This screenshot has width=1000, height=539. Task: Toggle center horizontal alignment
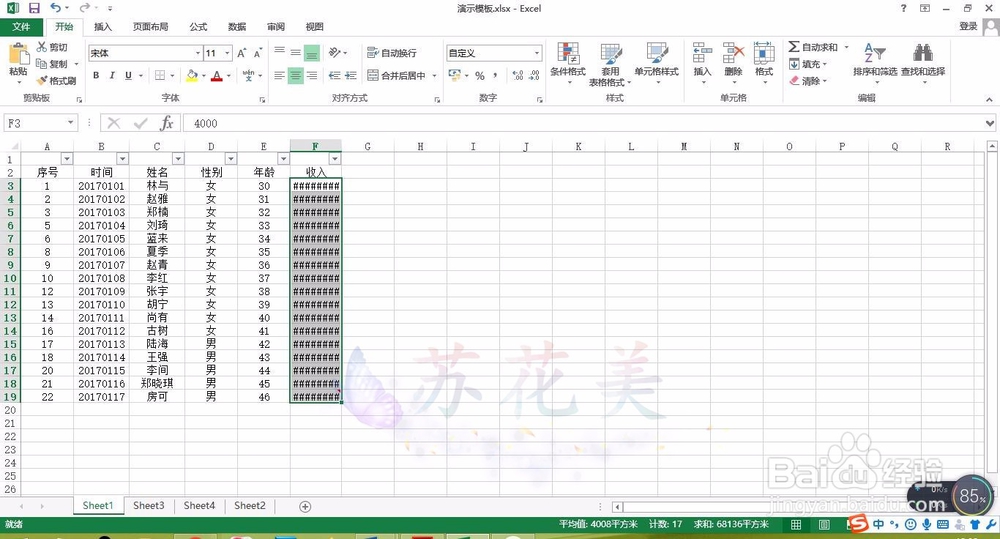point(295,75)
